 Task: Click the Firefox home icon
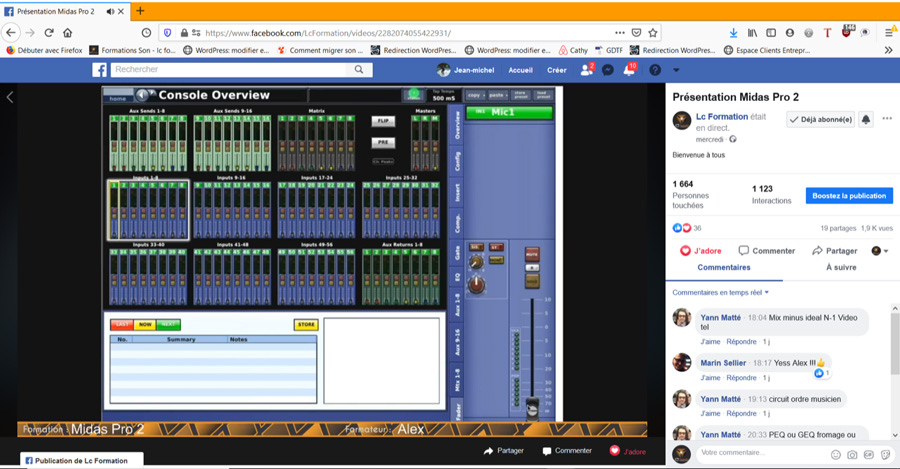[68, 33]
